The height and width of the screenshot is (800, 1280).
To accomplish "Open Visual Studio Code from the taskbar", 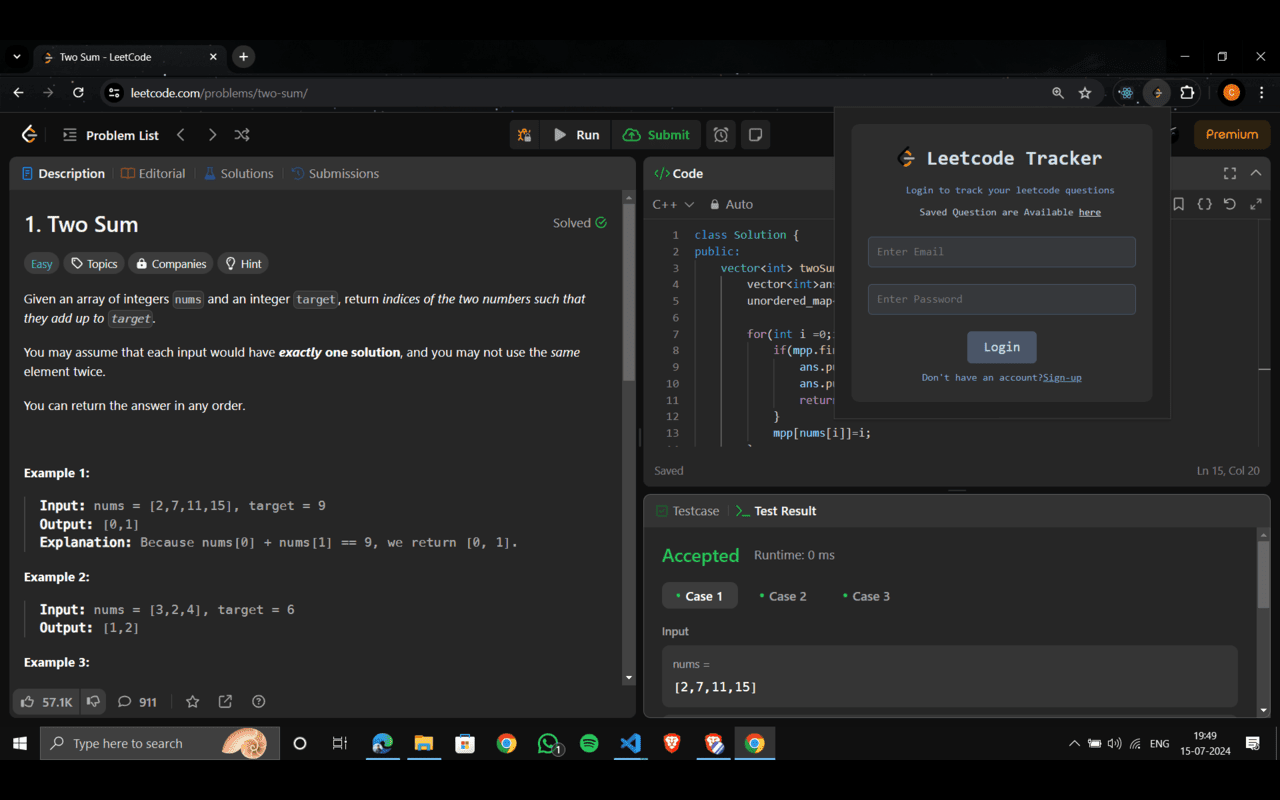I will click(630, 743).
